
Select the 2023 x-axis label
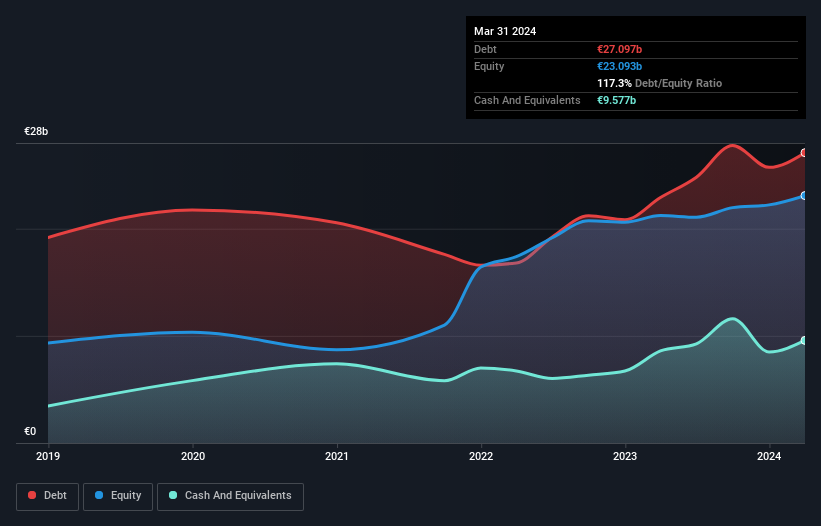[x=625, y=456]
